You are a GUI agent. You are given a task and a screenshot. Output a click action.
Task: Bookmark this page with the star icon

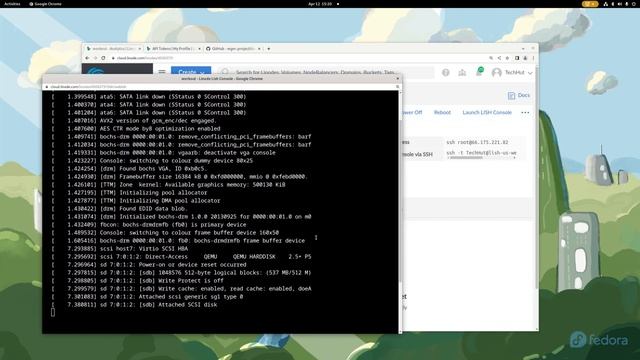[x=507, y=58]
